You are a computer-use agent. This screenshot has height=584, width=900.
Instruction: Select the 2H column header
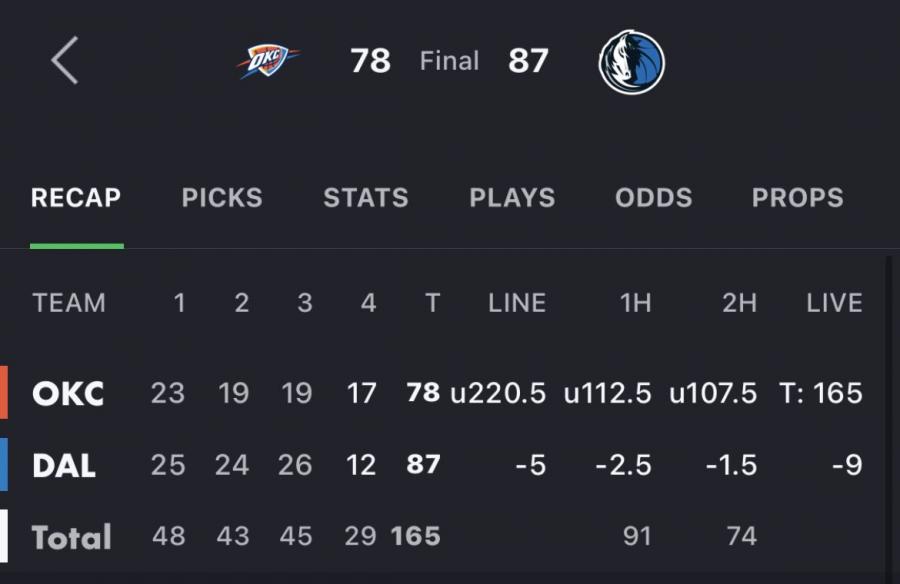coord(739,303)
